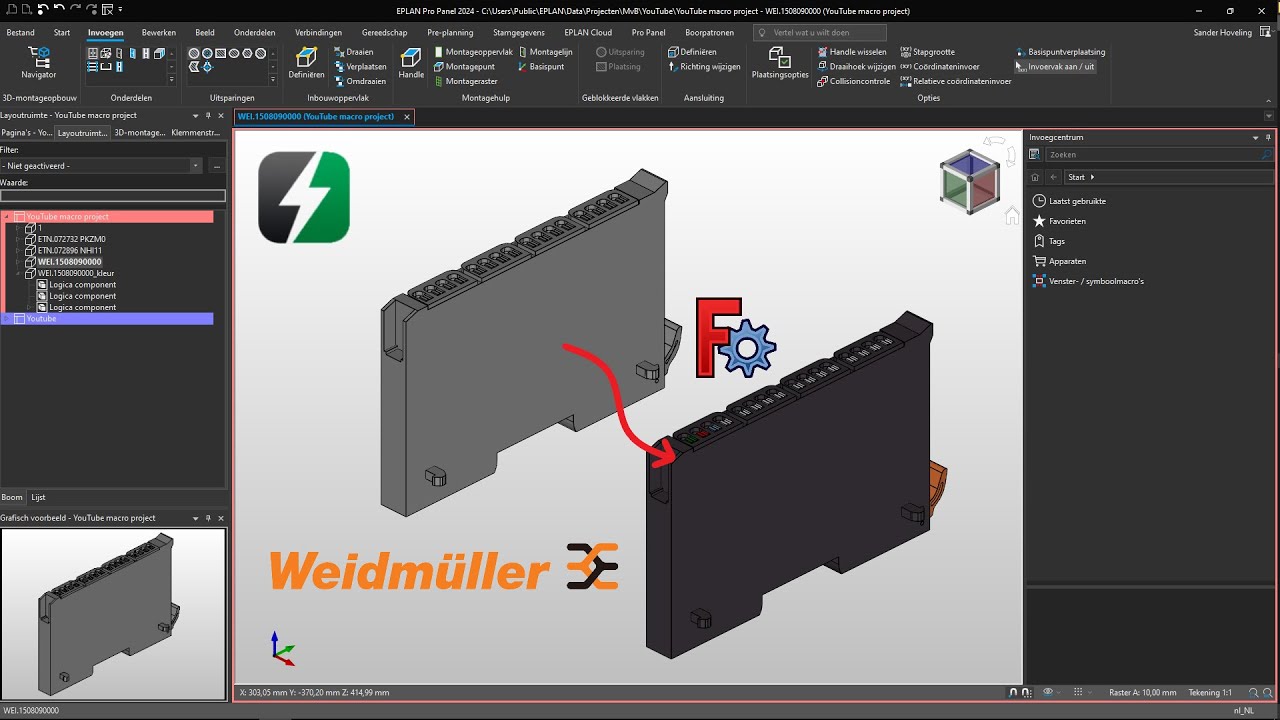Viewport: 1280px width, 720px height.
Task: Click Basispuntverplaatsing option
Action: point(1060,52)
